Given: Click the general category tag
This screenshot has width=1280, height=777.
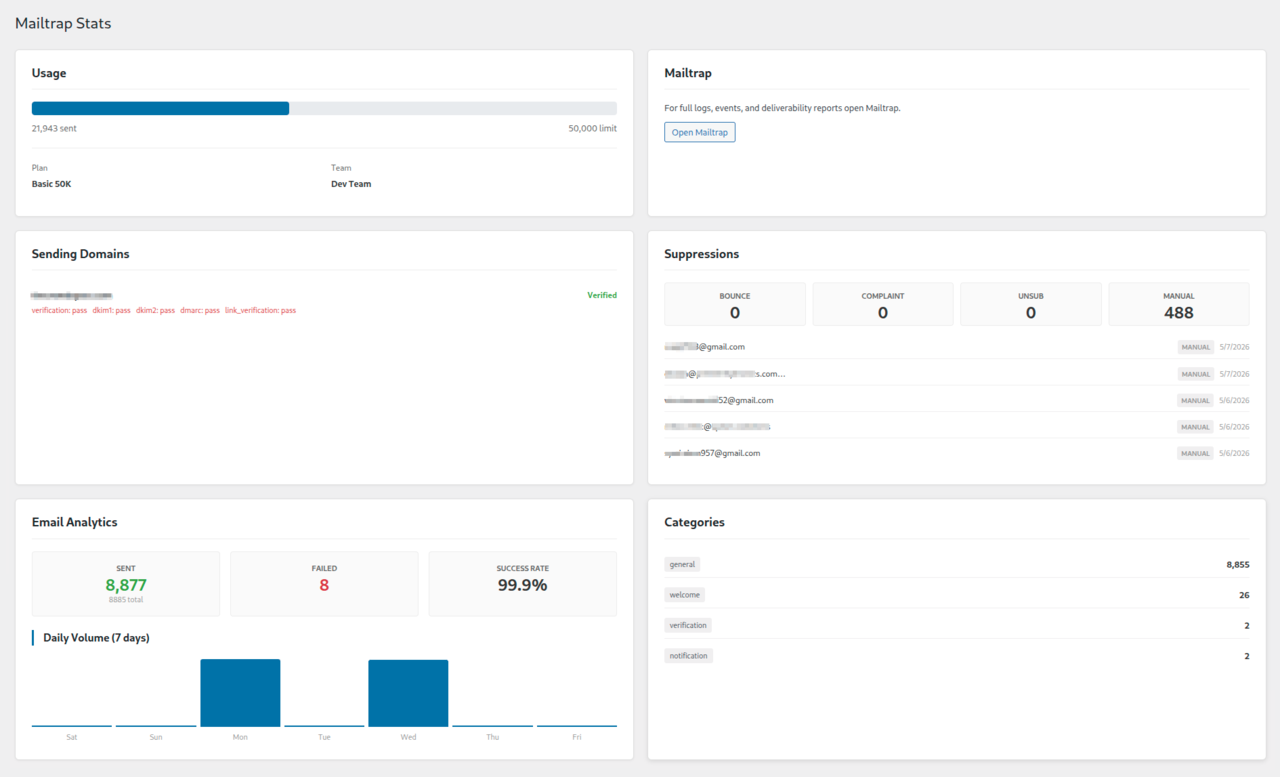Looking at the screenshot, I should pos(682,564).
